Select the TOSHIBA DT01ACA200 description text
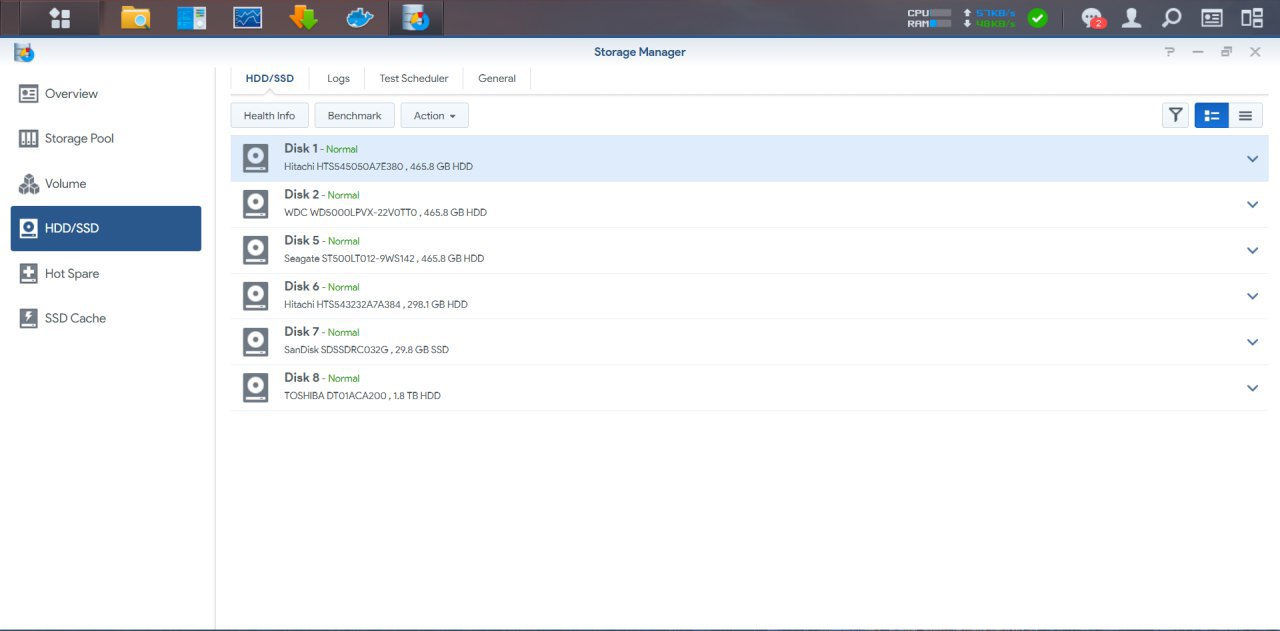The image size is (1280, 631). tap(362, 396)
